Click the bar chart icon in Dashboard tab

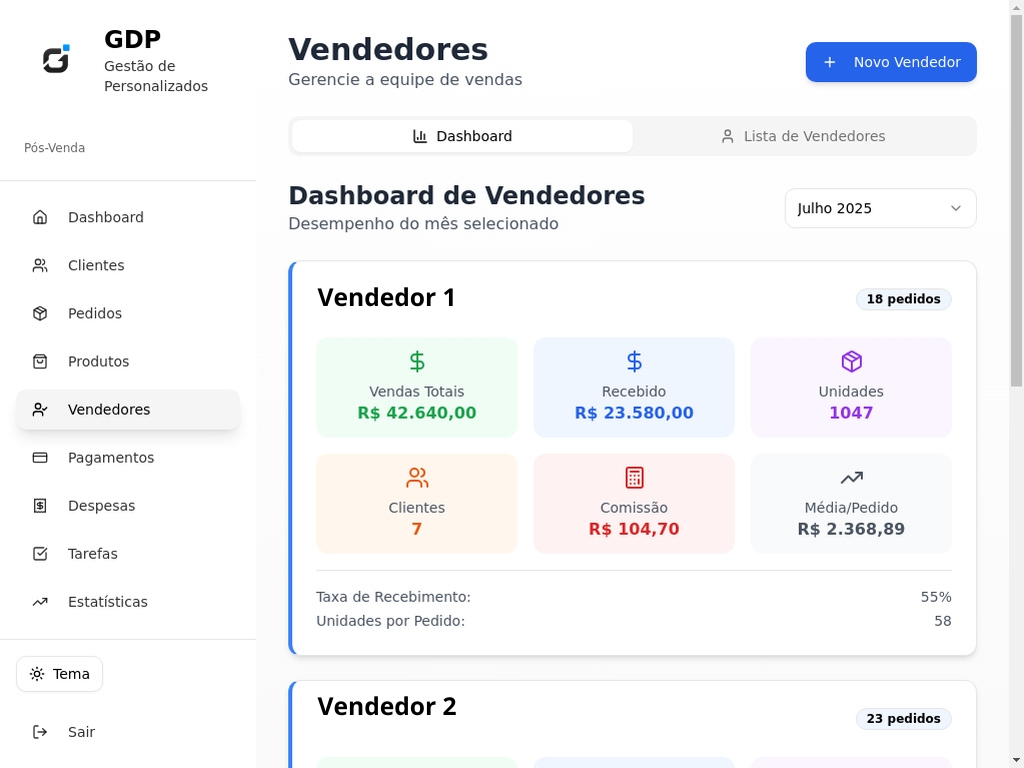(x=420, y=136)
